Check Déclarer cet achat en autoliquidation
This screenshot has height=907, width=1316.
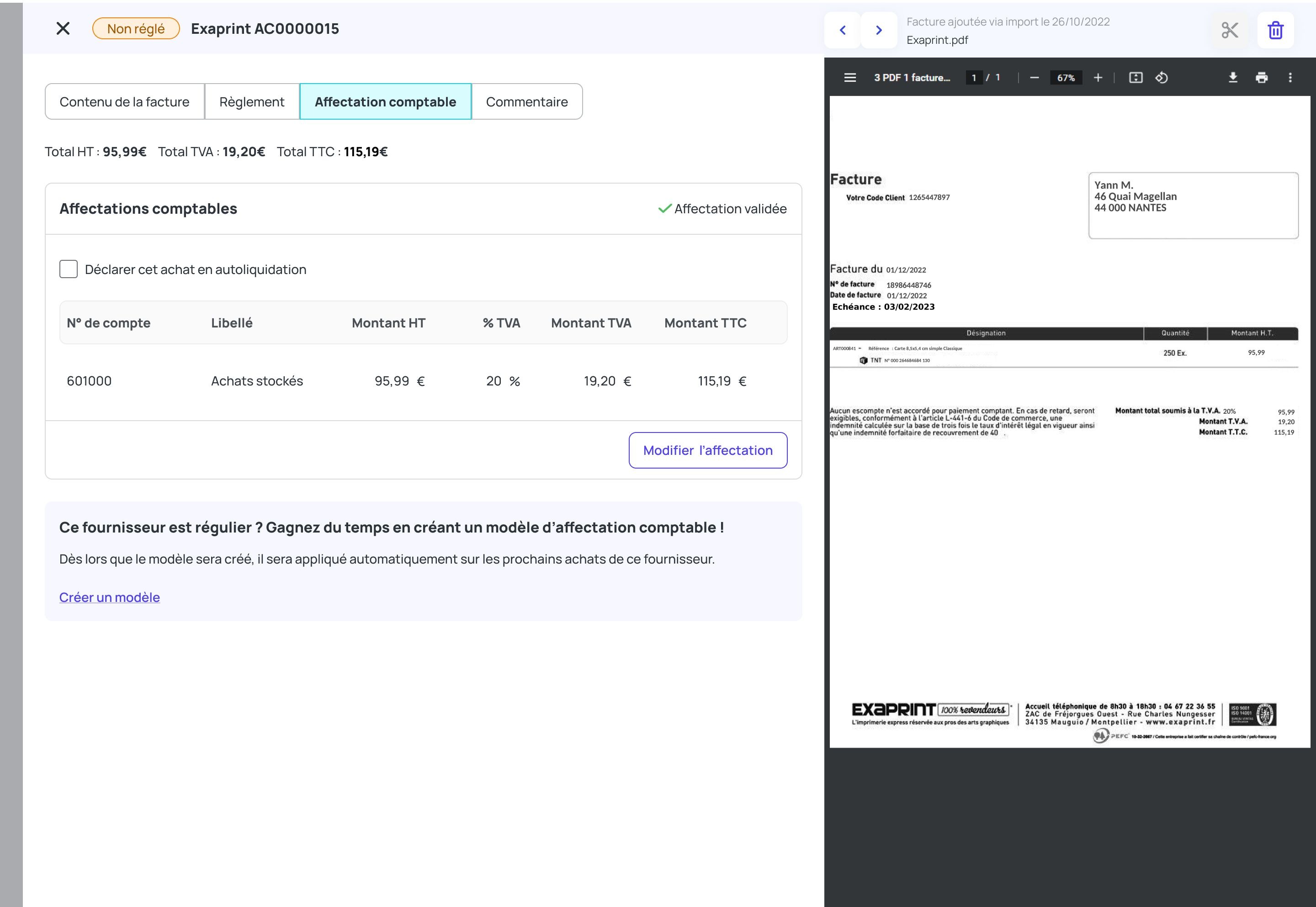click(69, 269)
